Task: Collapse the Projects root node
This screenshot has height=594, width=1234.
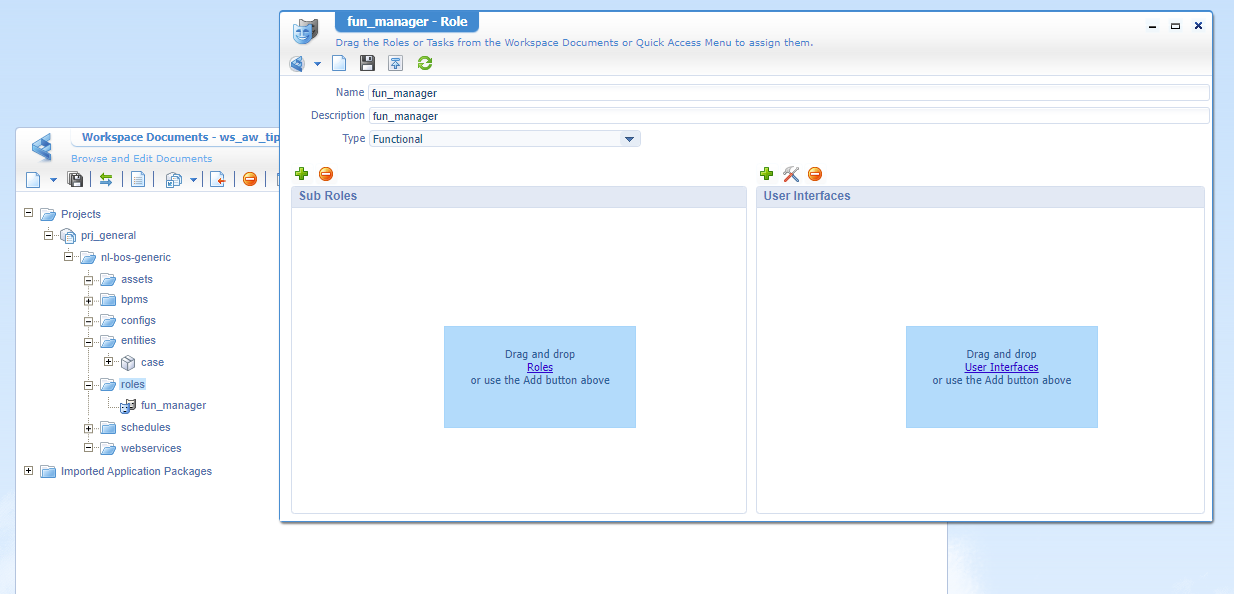Action: click(x=29, y=214)
